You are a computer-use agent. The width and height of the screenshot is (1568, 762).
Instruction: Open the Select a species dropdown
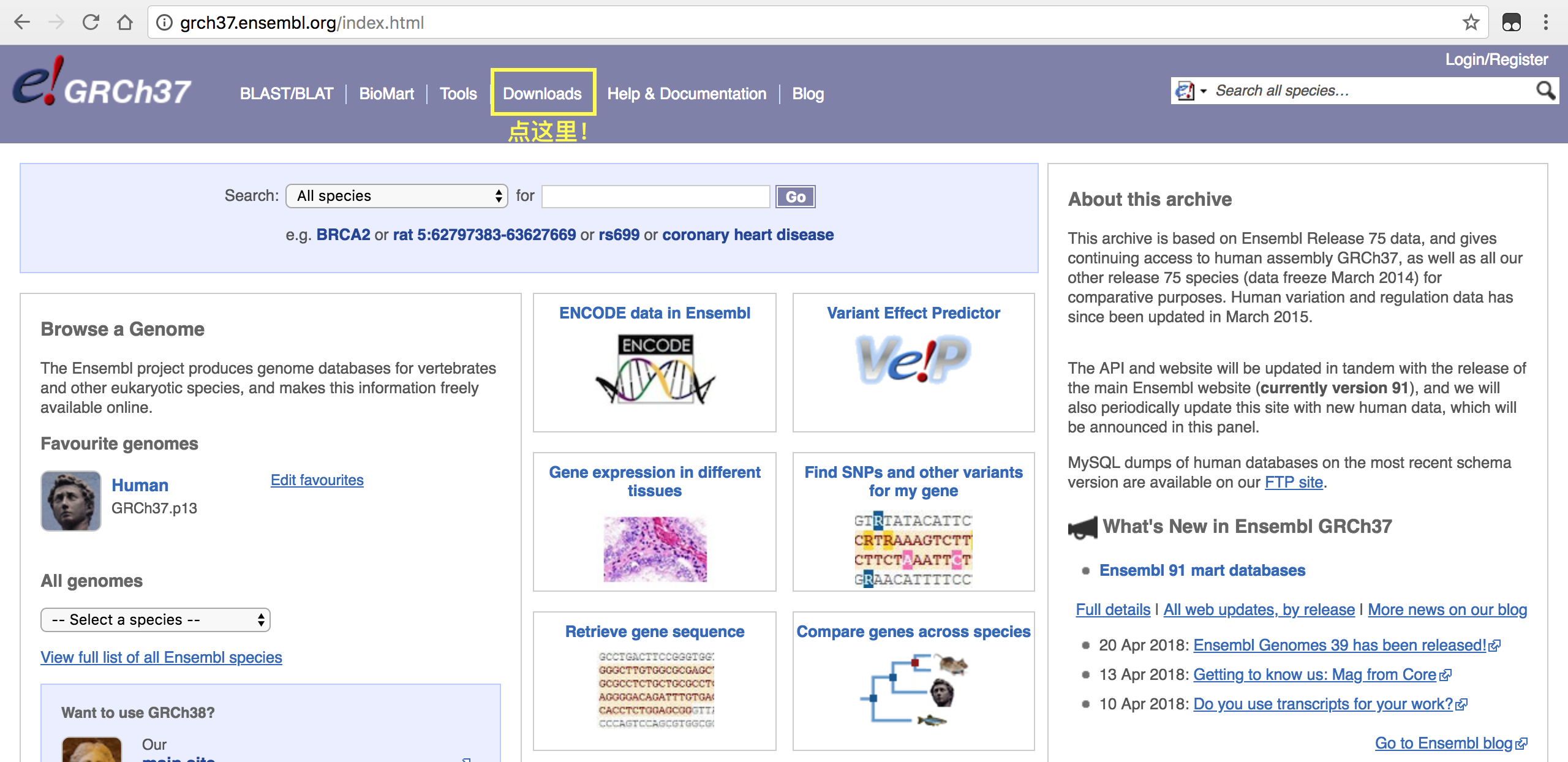click(156, 620)
